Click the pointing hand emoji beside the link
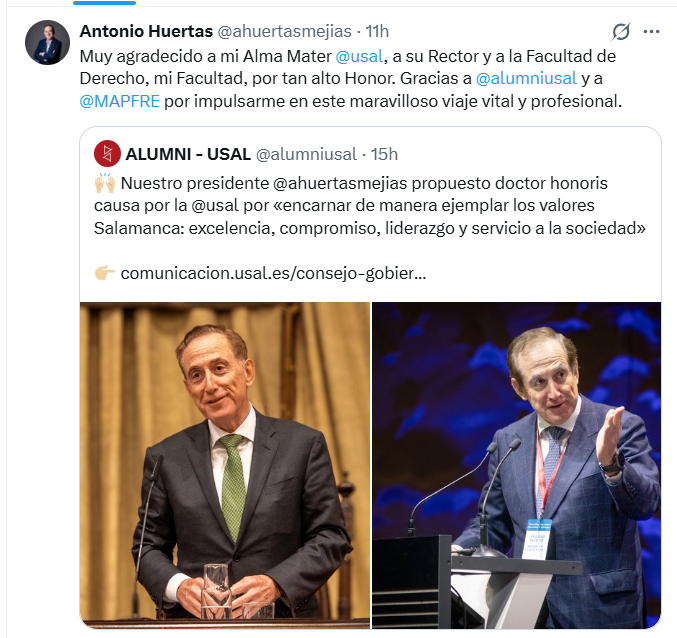 (x=104, y=273)
